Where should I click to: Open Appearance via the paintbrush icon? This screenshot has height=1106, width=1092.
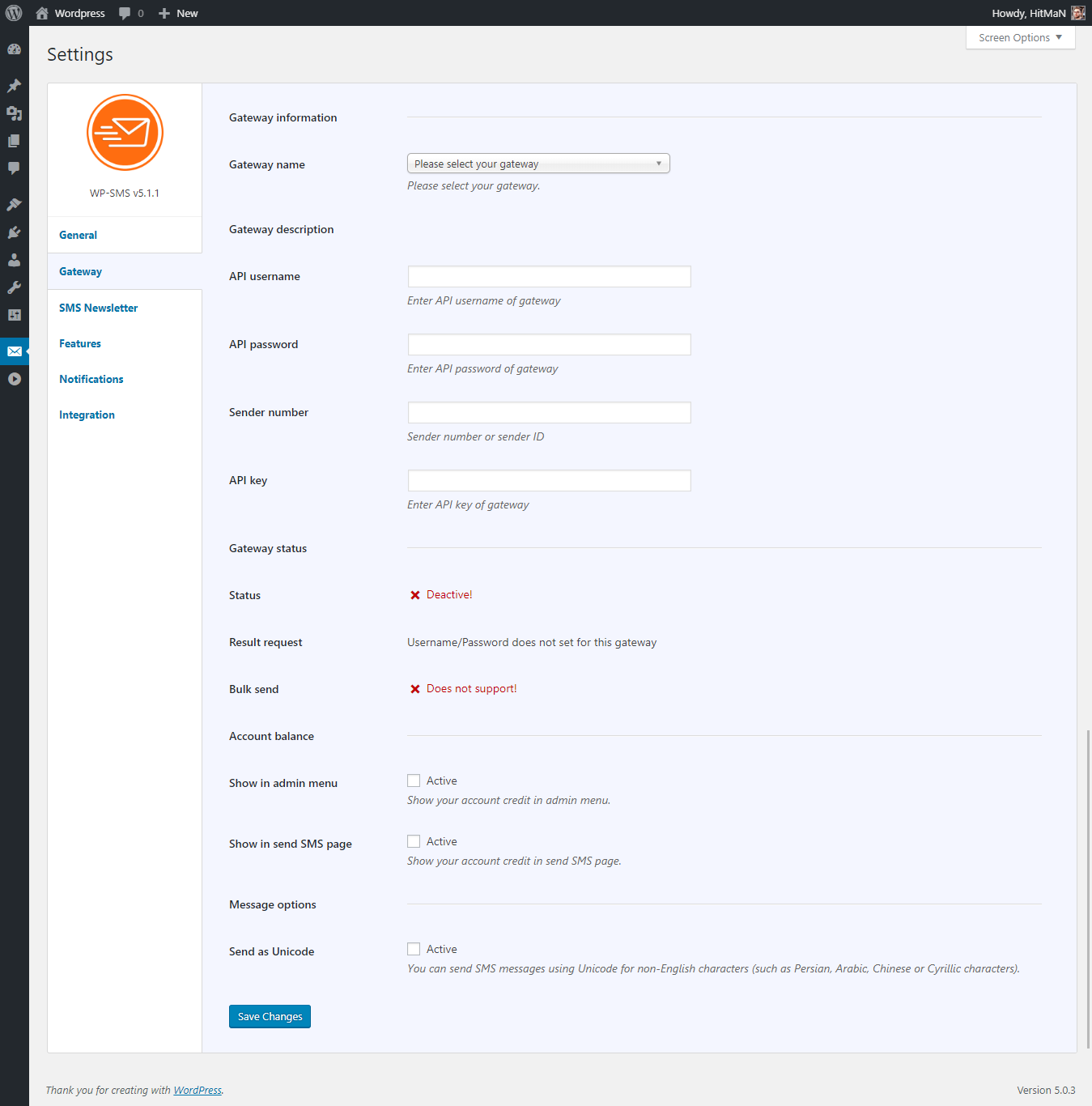pos(14,205)
